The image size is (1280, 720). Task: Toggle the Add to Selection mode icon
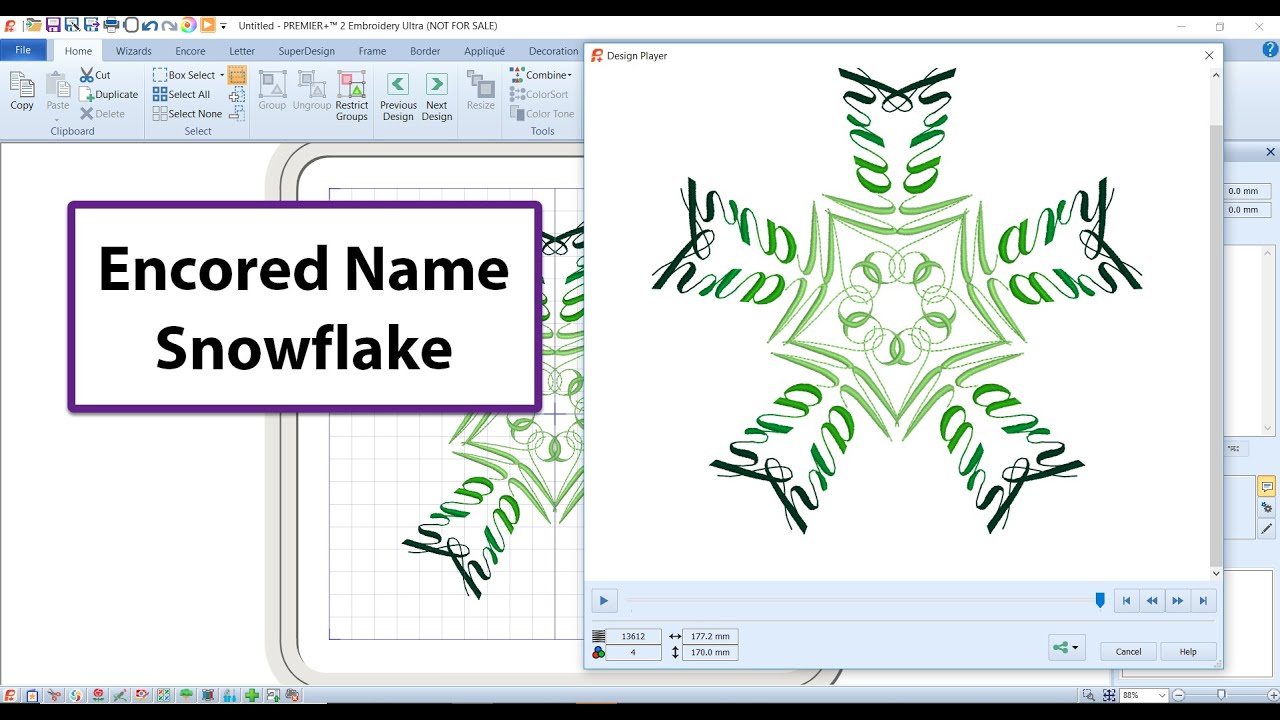click(237, 95)
